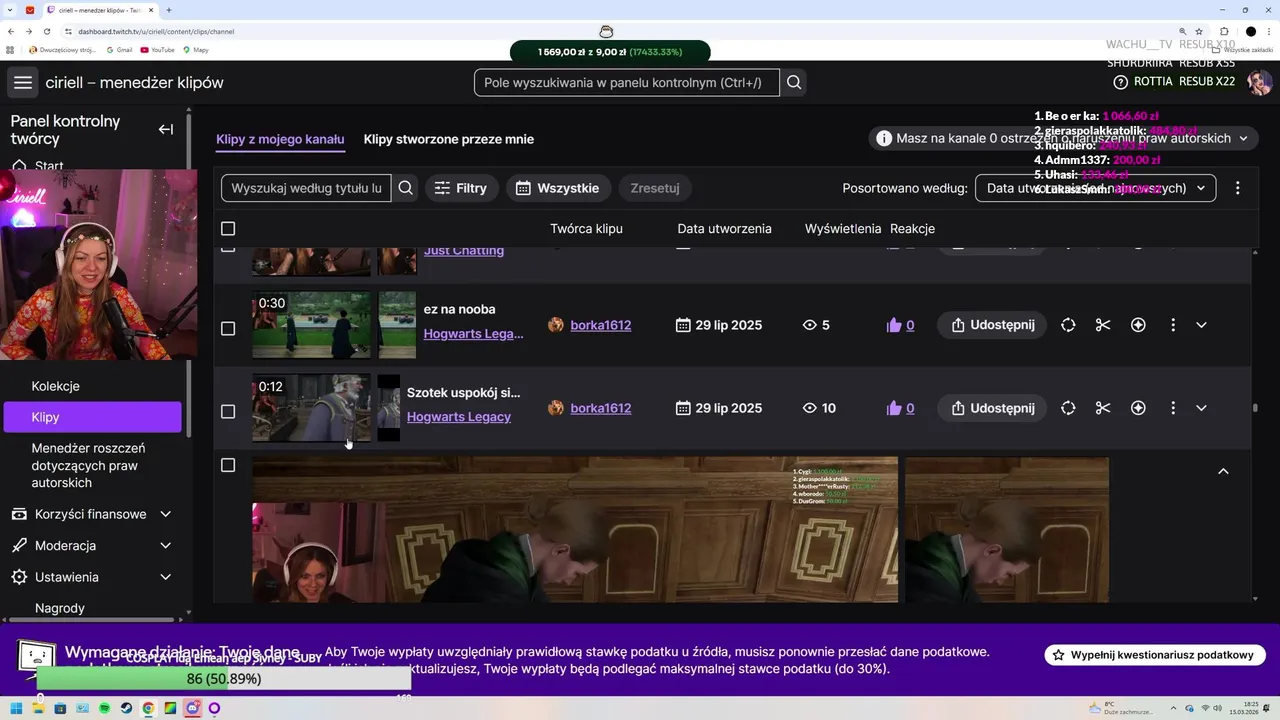Click the dashboard search magnifier button
1280x720 pixels.
click(794, 83)
